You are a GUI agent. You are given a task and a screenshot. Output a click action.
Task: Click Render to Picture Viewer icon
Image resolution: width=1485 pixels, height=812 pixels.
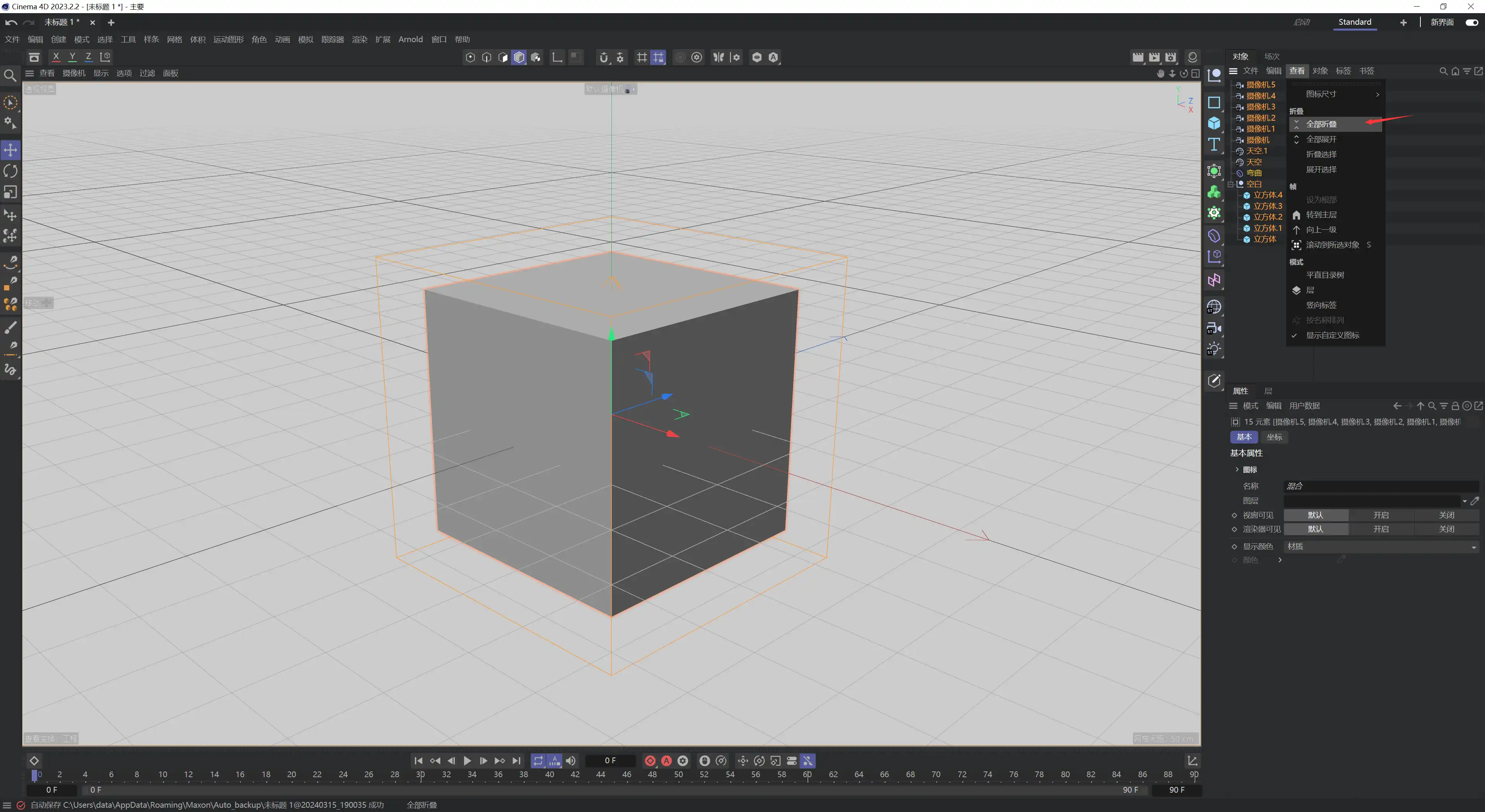click(x=1154, y=57)
